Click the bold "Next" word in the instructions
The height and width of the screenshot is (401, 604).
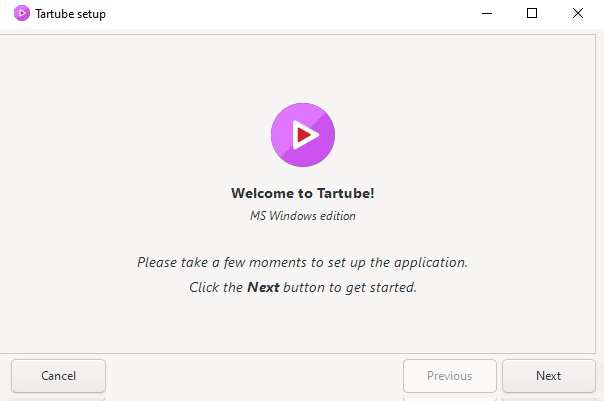pos(263,287)
